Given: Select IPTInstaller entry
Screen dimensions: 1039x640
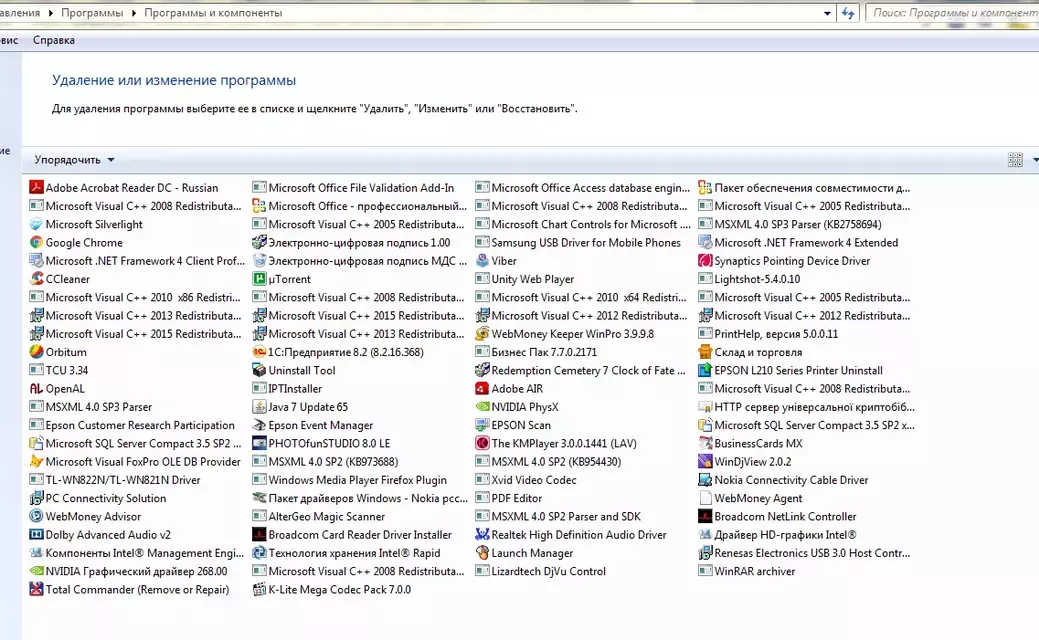Looking at the screenshot, I should tap(288, 388).
